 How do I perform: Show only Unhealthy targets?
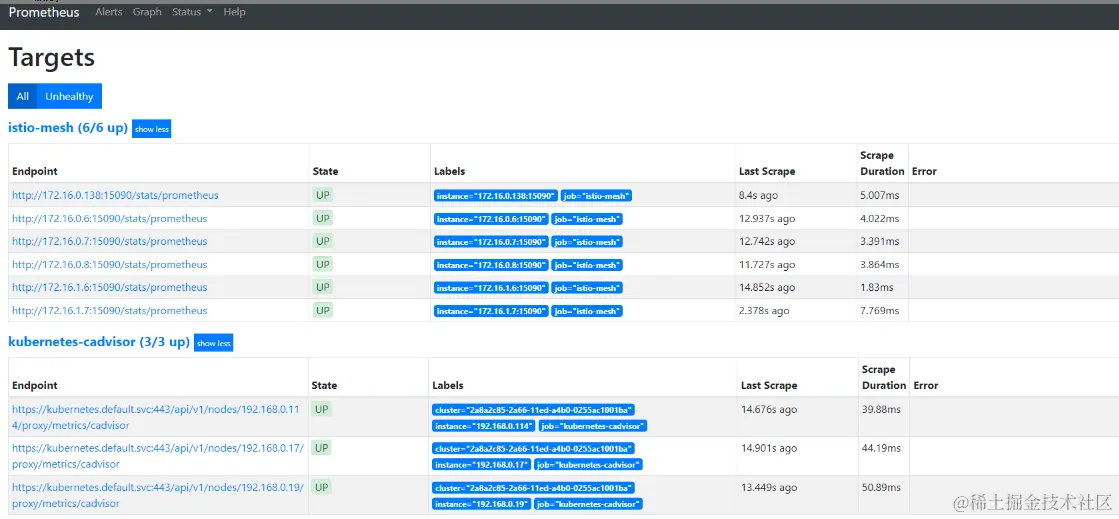(x=69, y=96)
